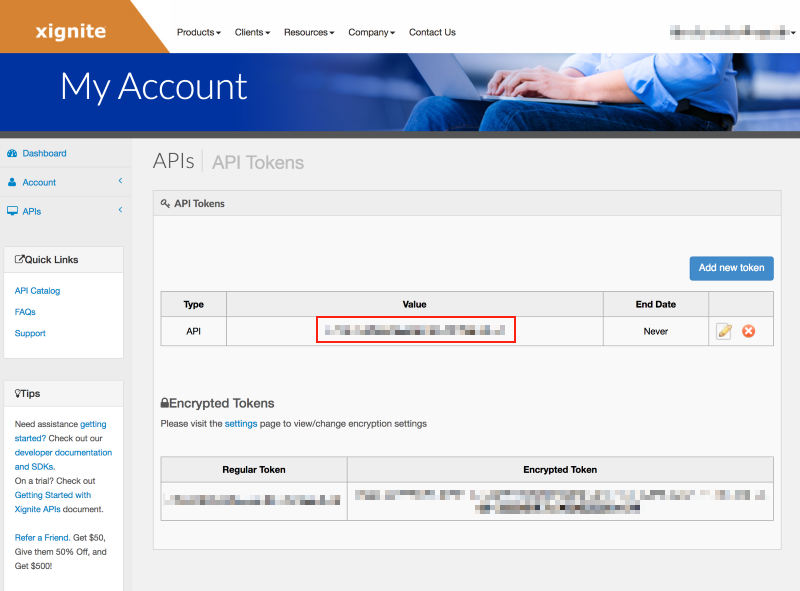
Task: Select Account in the sidebar
Action: click(39, 182)
